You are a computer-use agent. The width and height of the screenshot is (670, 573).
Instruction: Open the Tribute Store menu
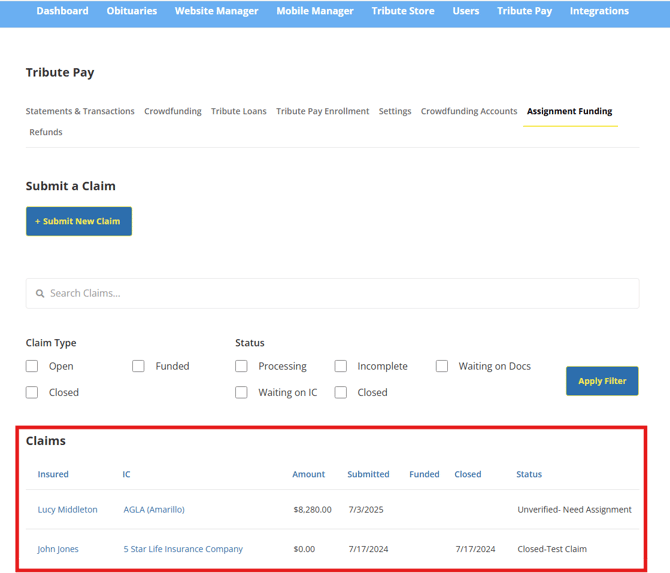click(x=403, y=12)
